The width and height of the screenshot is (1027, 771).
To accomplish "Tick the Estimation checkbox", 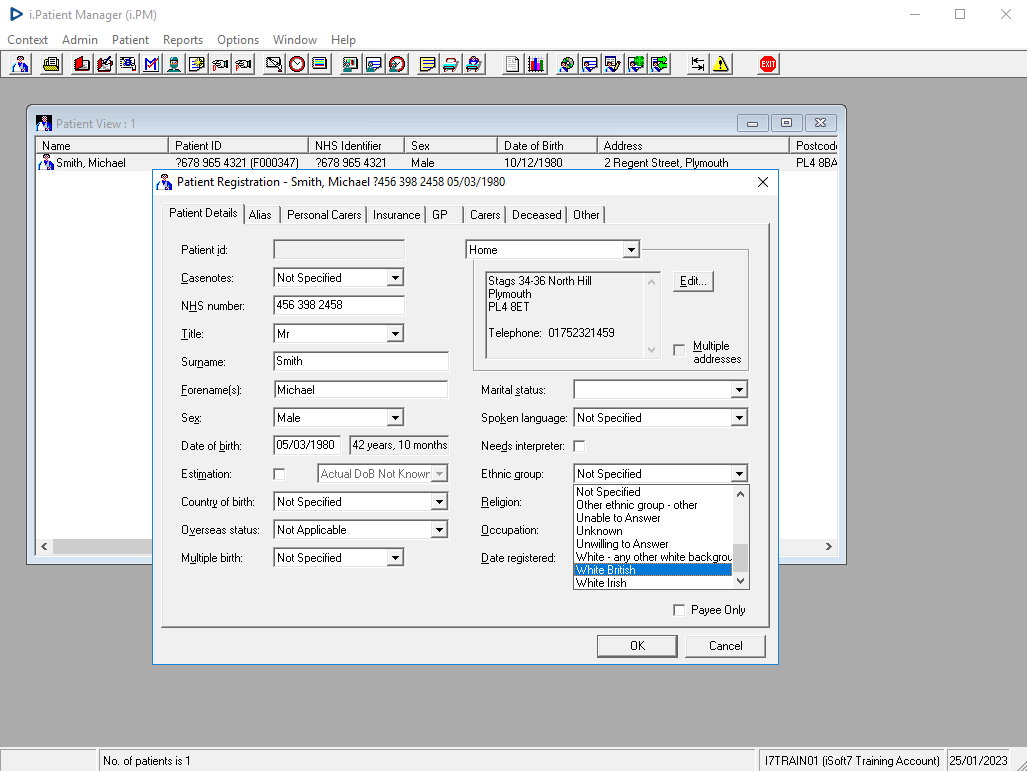I will click(x=280, y=474).
